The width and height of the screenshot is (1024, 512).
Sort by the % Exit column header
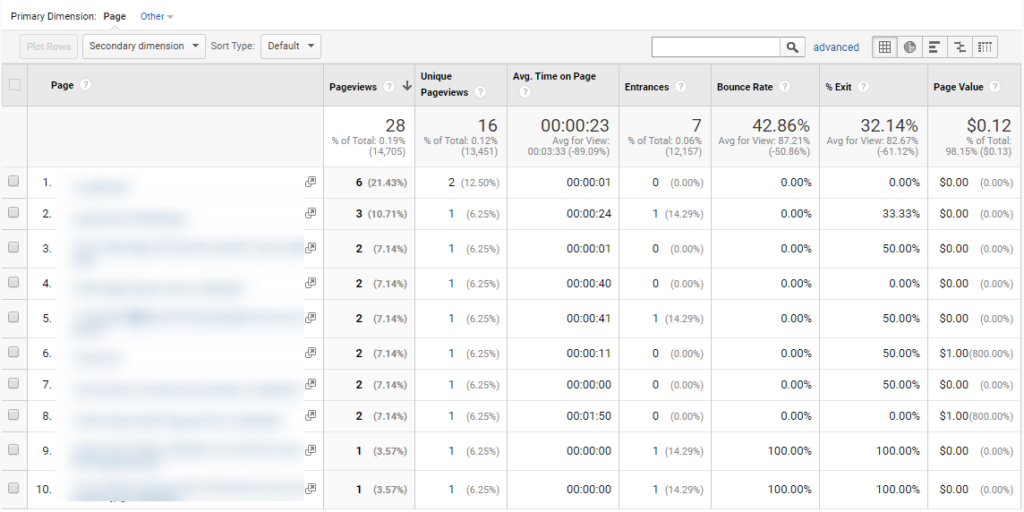point(839,87)
